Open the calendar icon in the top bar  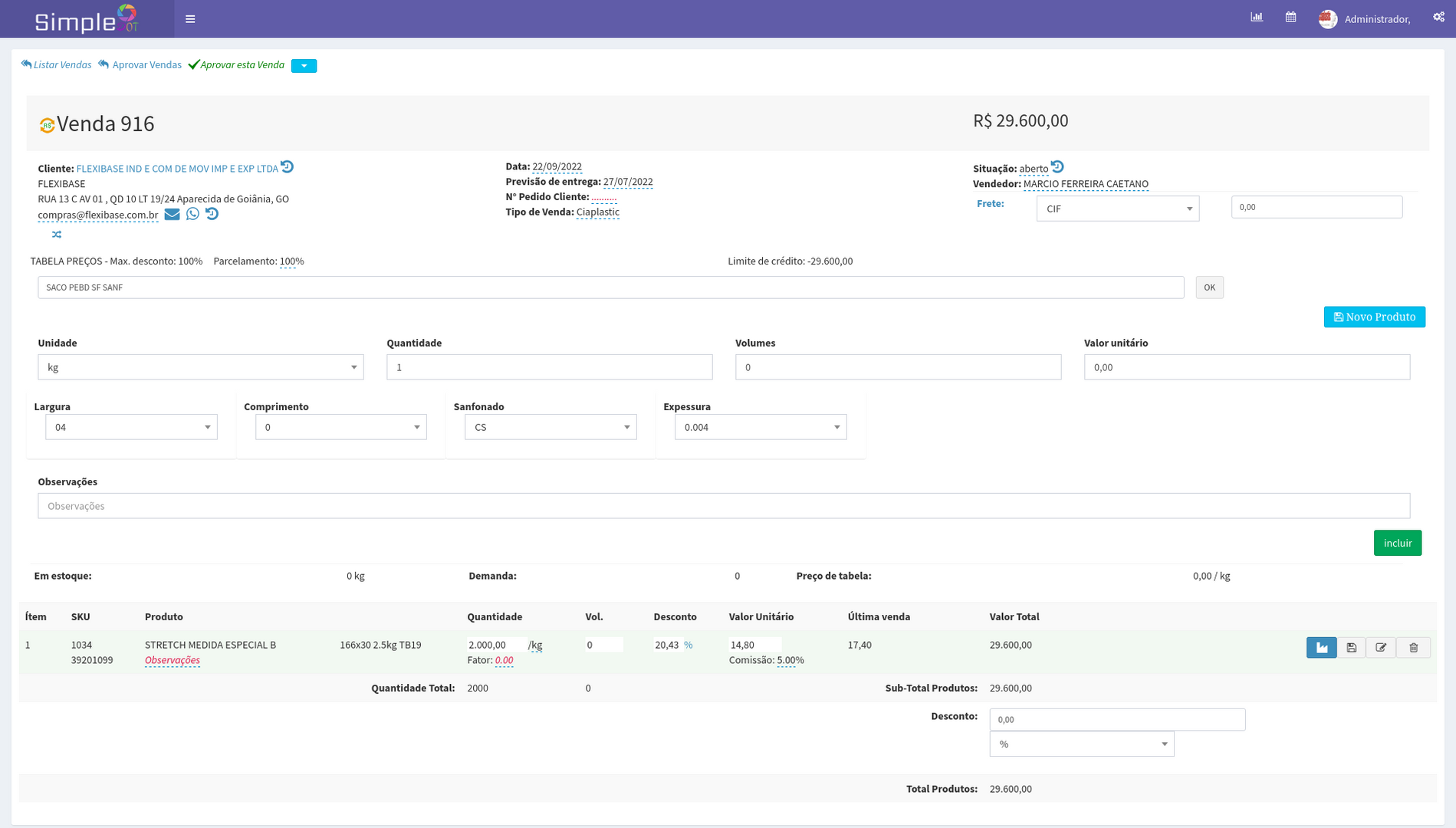click(1291, 18)
